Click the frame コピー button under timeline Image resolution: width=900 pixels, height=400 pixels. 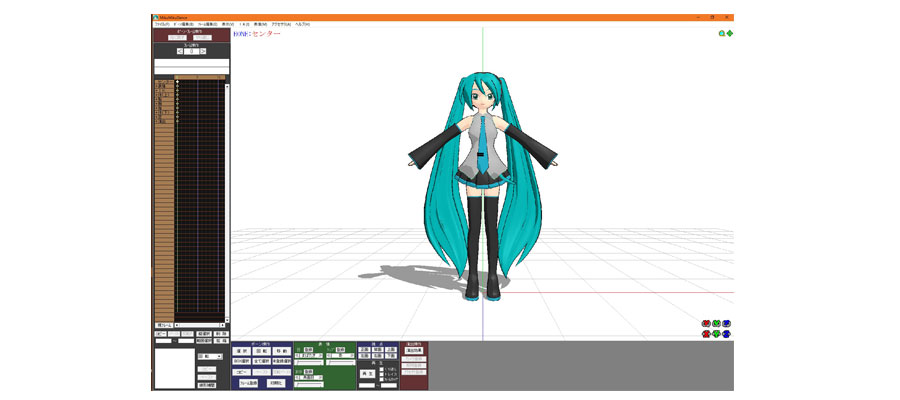tap(160, 333)
